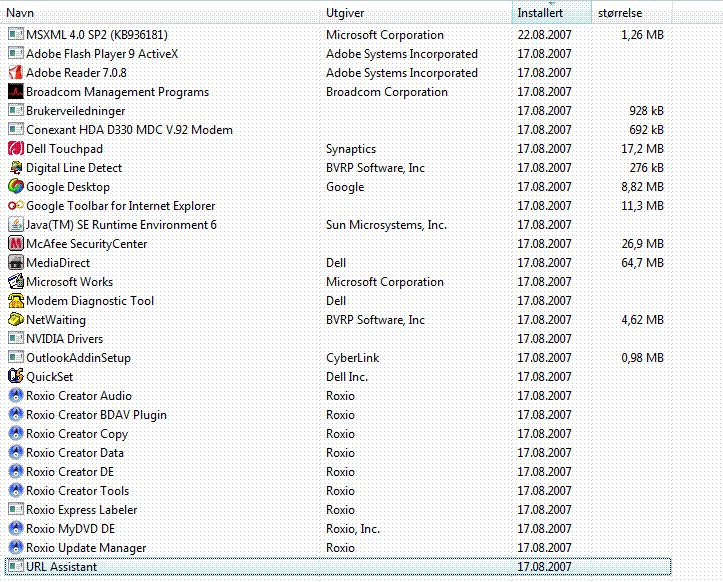This screenshot has width=723, height=582.
Task: Click the Google Toolbar for Internet Explorer icon
Action: click(x=16, y=206)
